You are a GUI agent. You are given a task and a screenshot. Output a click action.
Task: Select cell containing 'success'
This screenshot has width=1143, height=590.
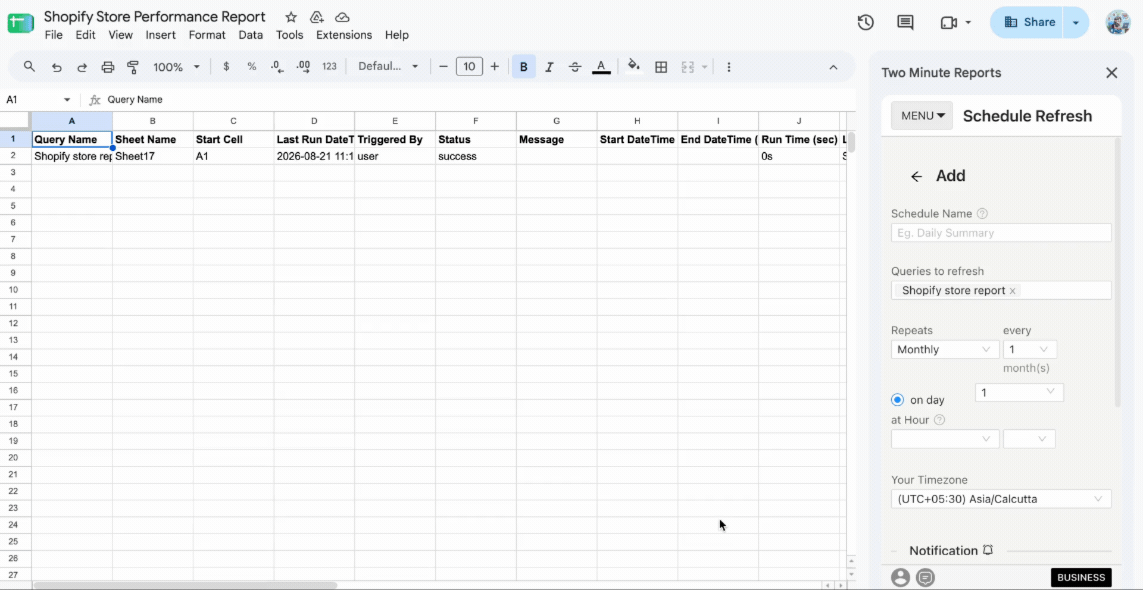click(x=476, y=156)
